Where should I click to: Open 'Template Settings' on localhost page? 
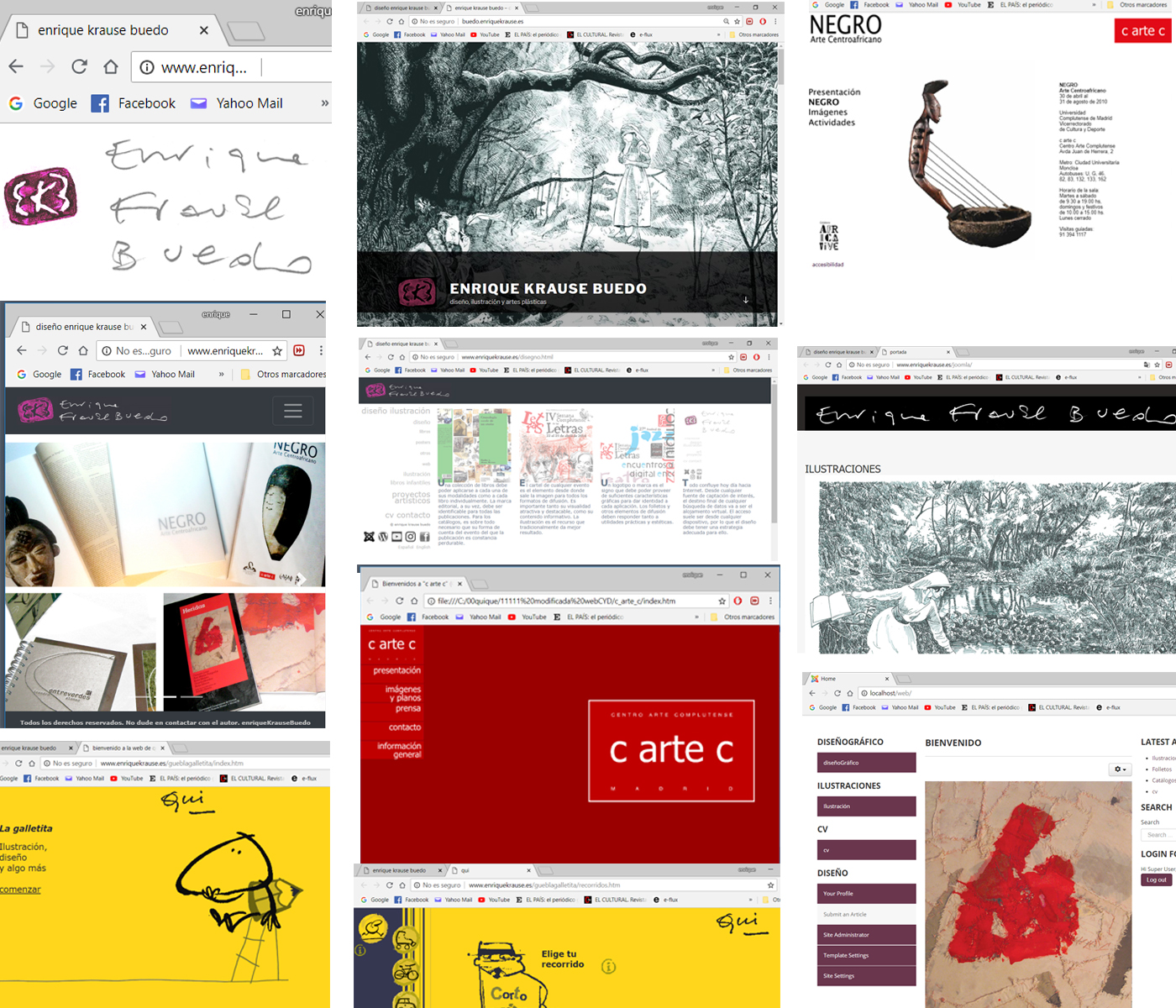pos(866,955)
